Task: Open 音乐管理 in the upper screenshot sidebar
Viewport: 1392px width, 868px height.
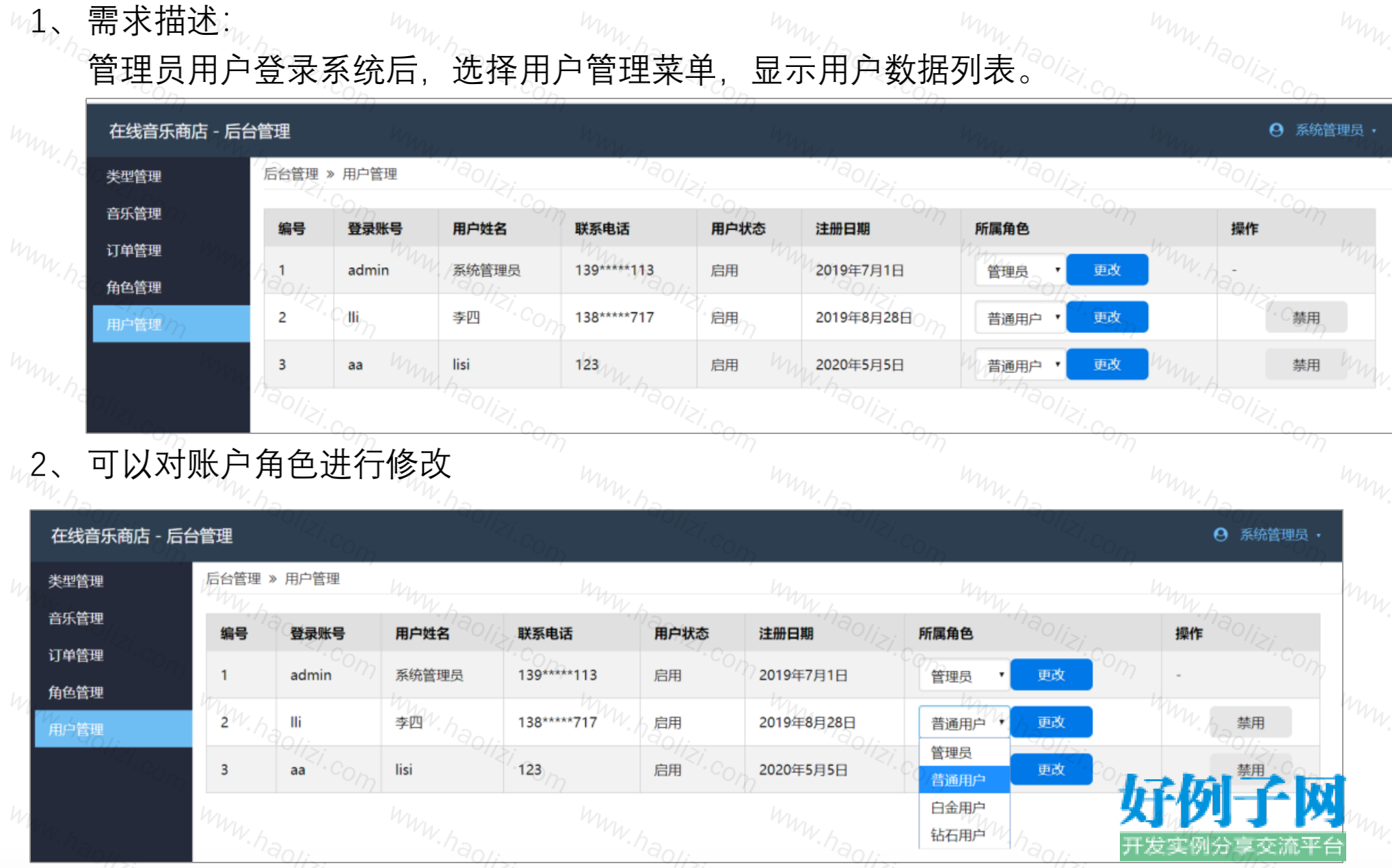Action: click(134, 213)
